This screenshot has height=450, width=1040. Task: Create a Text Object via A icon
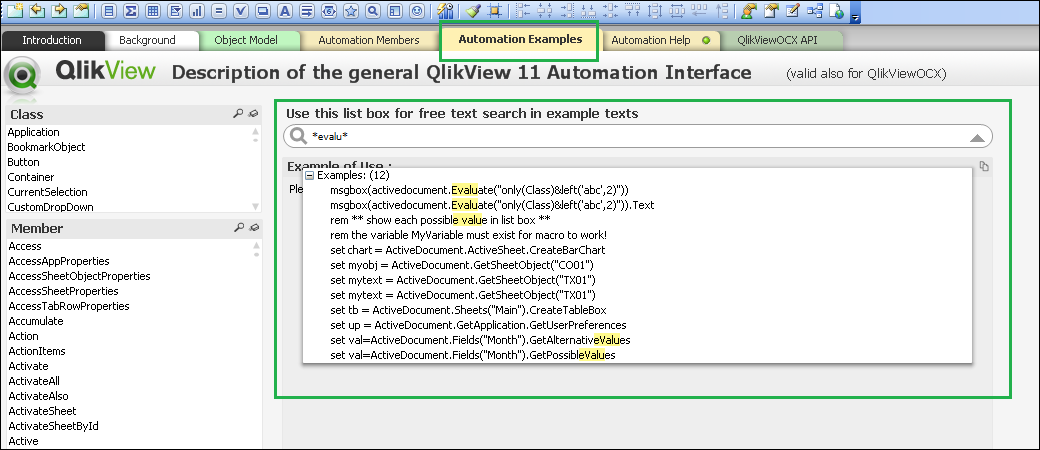(x=285, y=11)
